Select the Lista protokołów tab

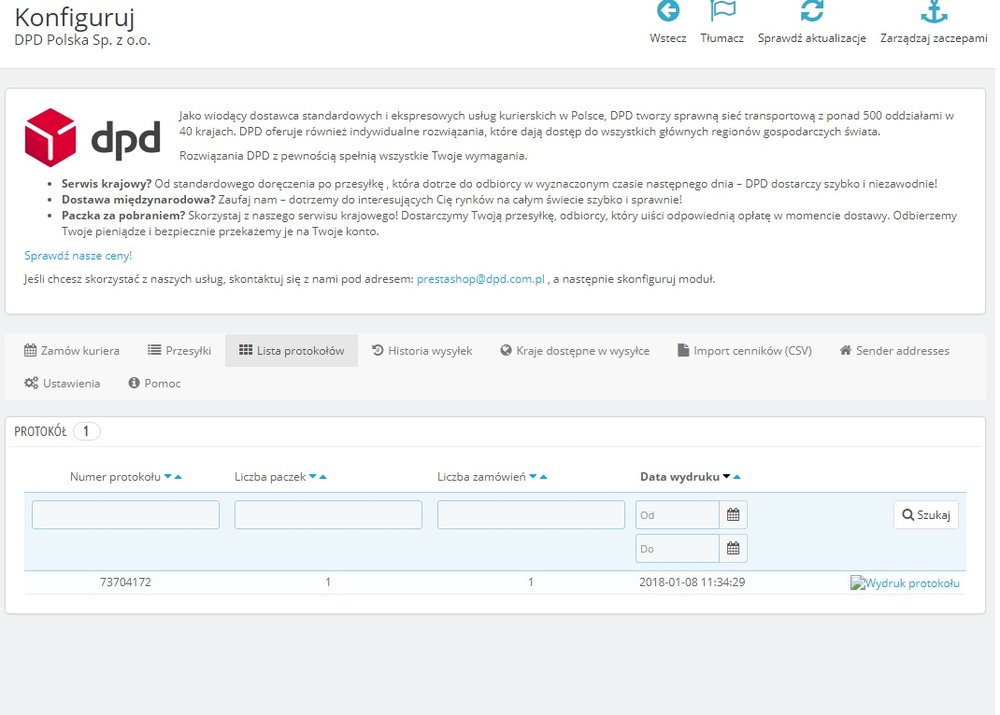291,350
